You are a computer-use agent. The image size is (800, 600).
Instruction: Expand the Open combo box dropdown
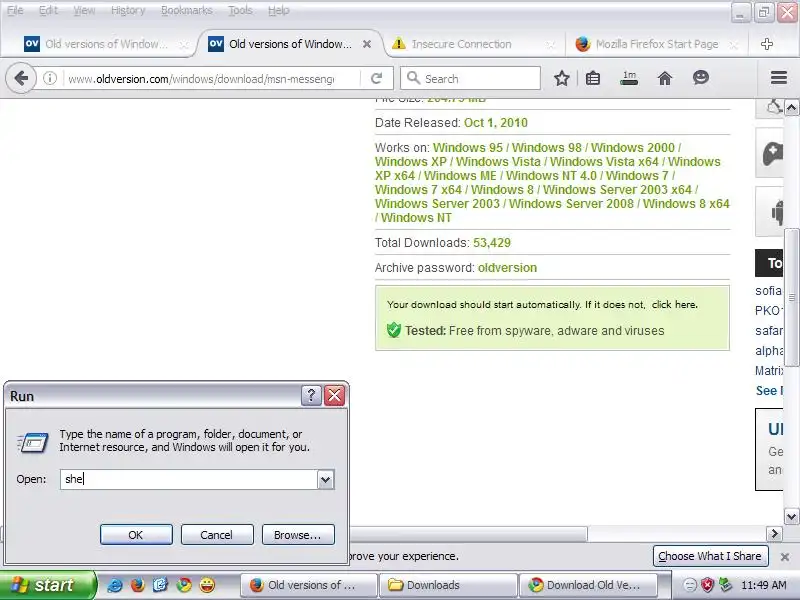point(326,480)
